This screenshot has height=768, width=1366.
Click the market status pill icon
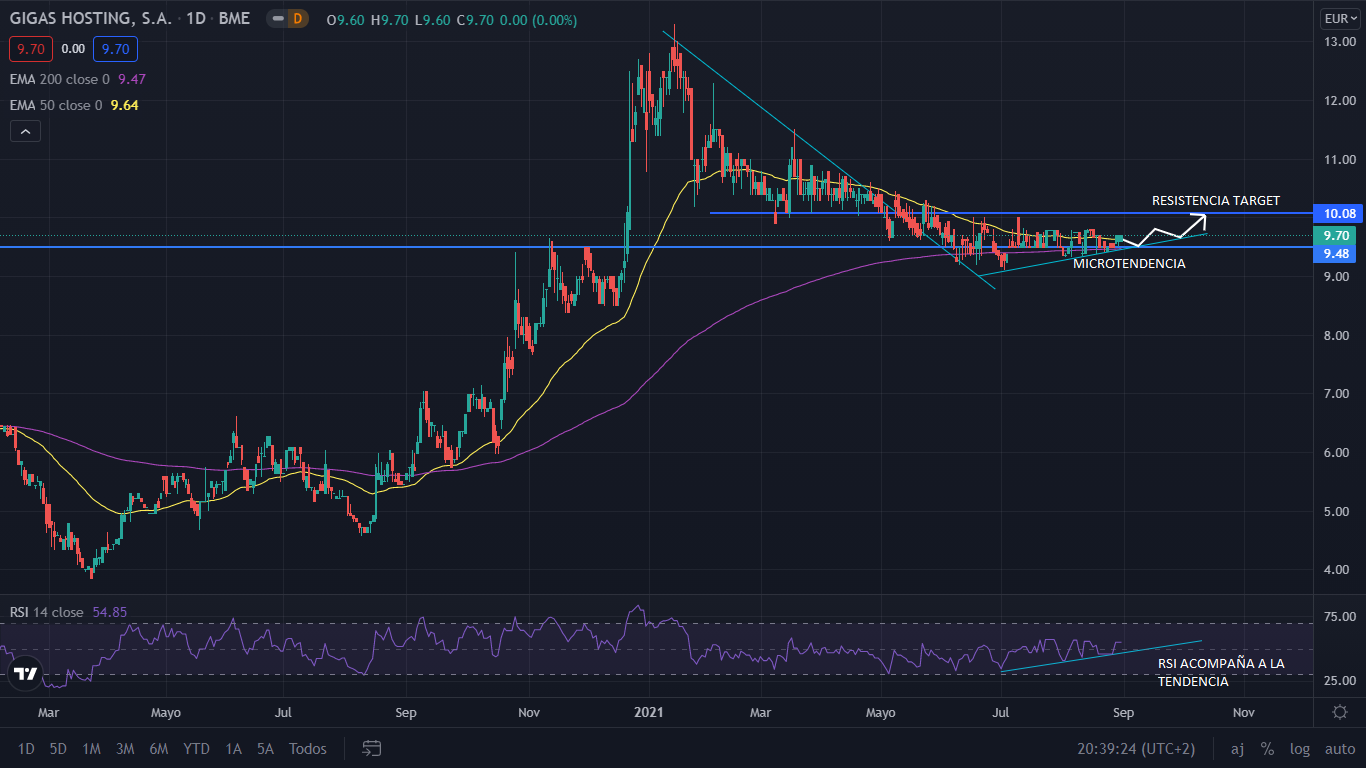pyautogui.click(x=278, y=19)
